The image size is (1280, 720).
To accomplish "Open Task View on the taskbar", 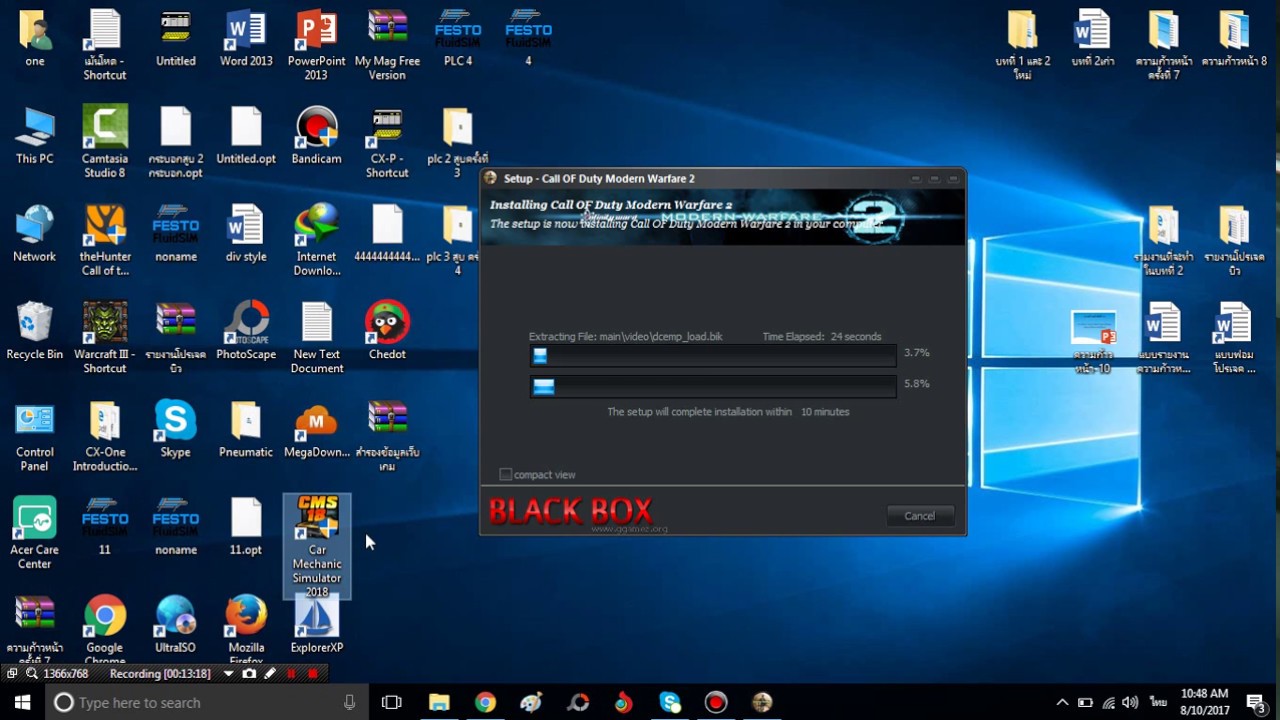I will point(391,702).
